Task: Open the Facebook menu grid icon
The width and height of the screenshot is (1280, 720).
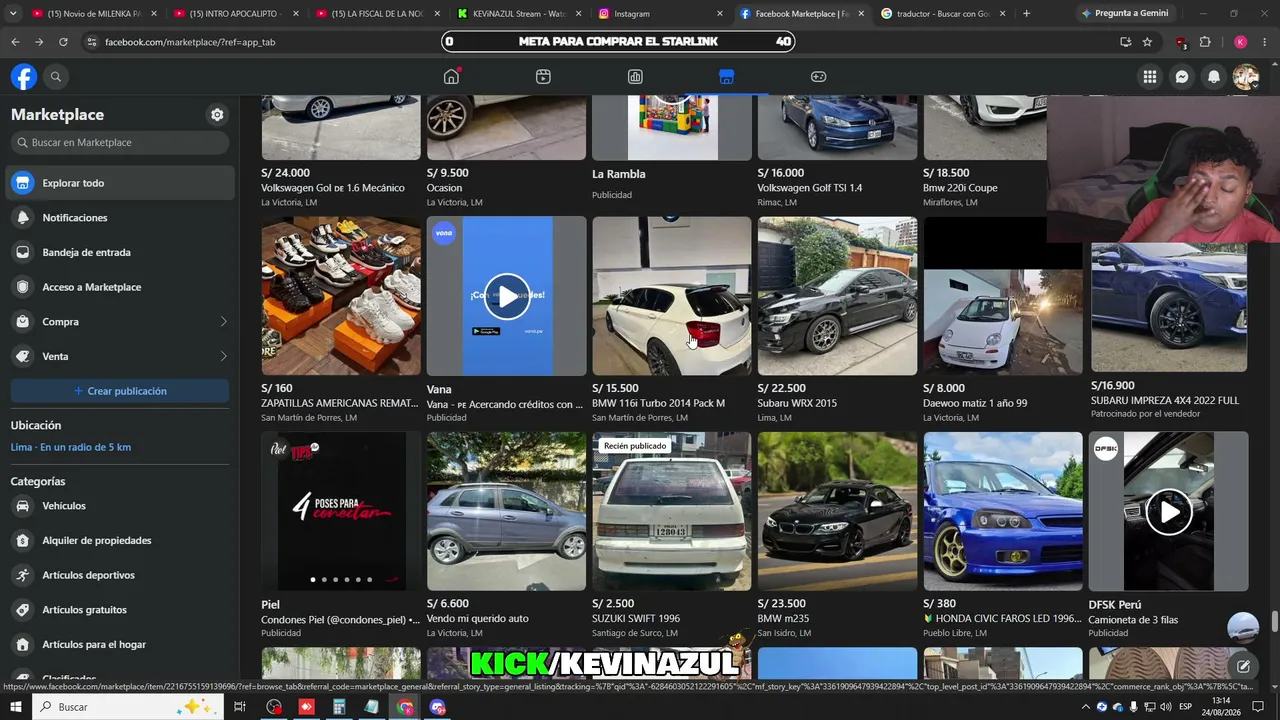Action: (1150, 77)
